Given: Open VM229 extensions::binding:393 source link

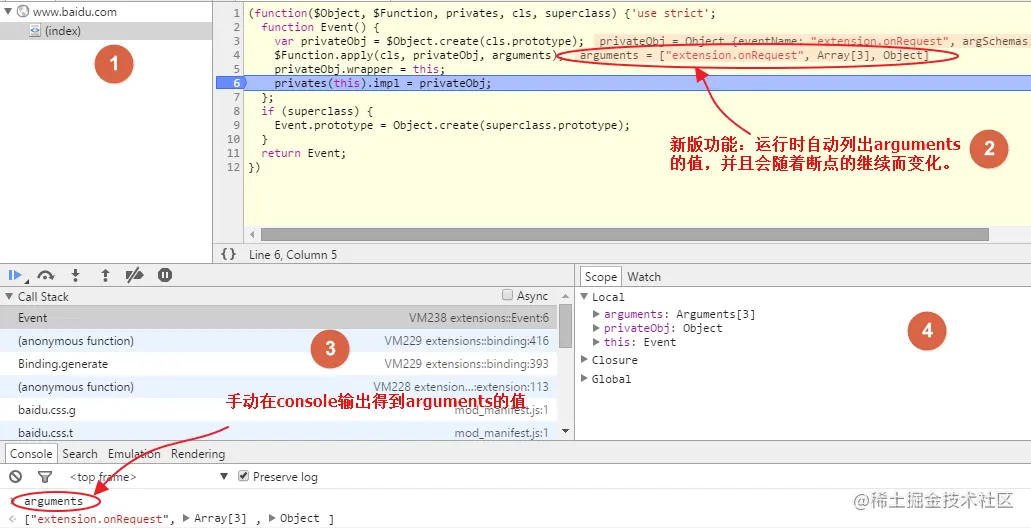Looking at the screenshot, I should (467, 364).
